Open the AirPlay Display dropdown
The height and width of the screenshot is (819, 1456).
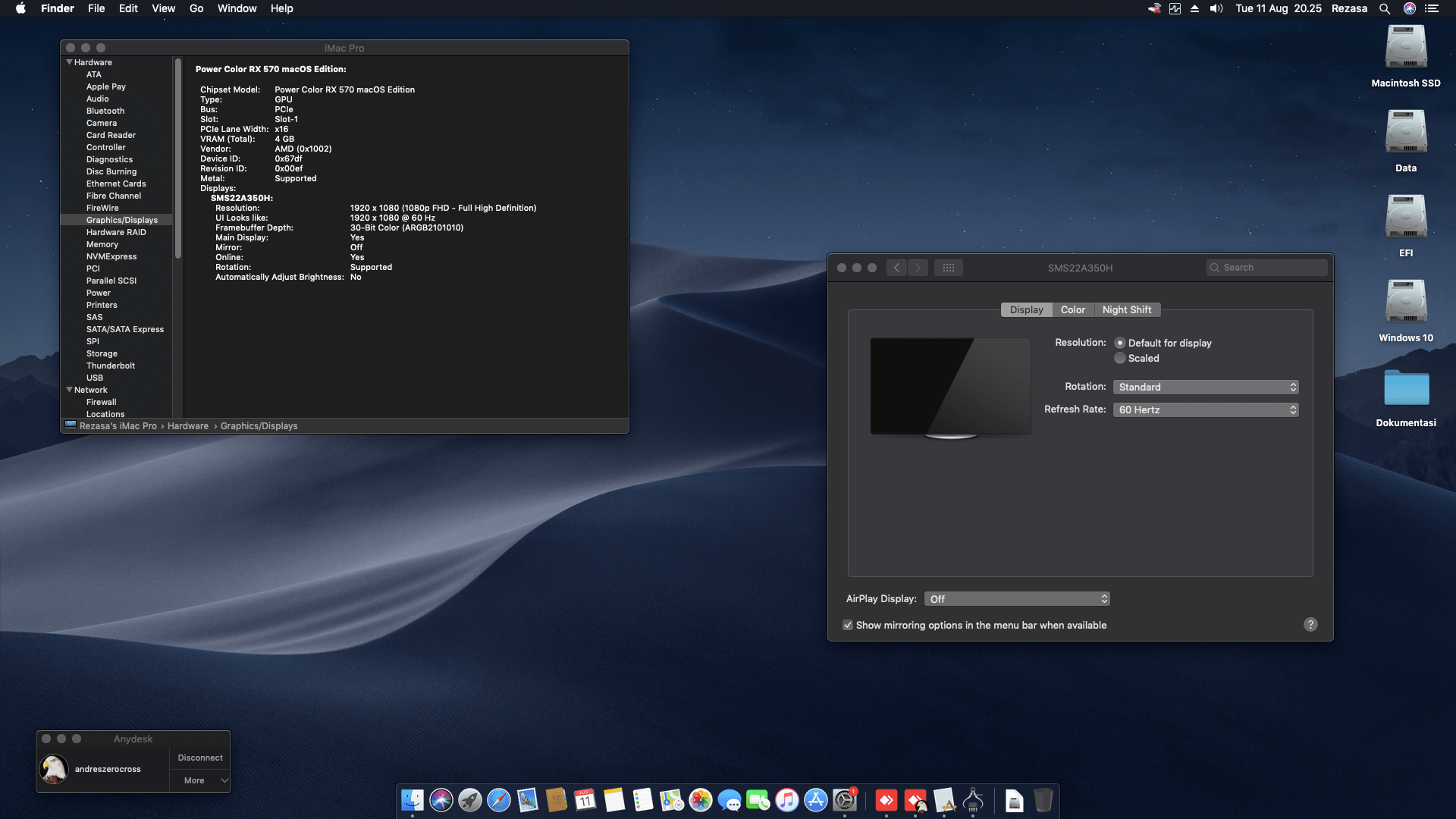1017,598
